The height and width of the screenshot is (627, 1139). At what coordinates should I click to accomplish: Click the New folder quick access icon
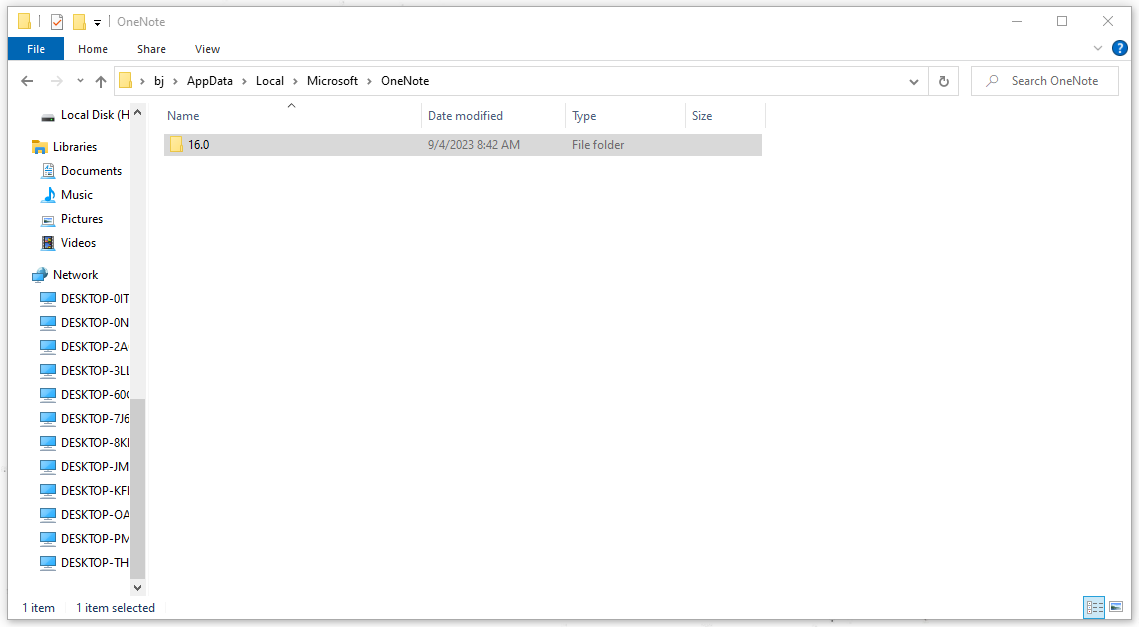(79, 22)
